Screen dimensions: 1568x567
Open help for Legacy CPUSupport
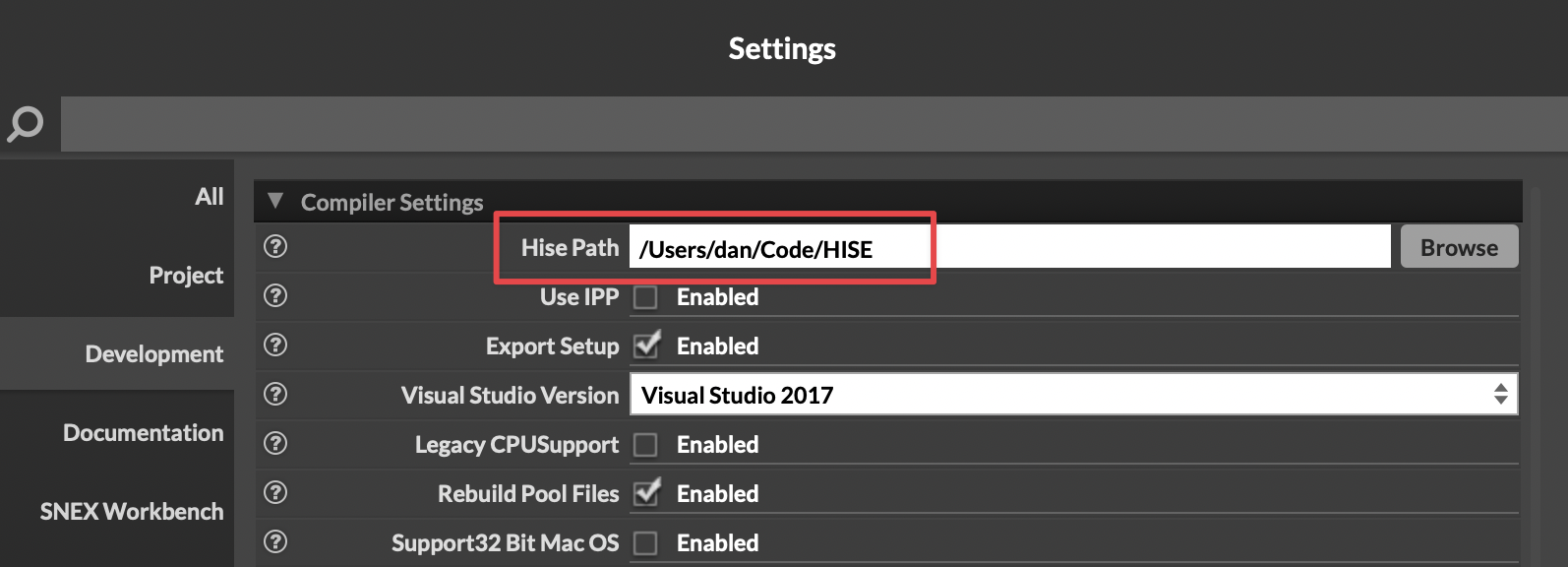click(x=275, y=443)
